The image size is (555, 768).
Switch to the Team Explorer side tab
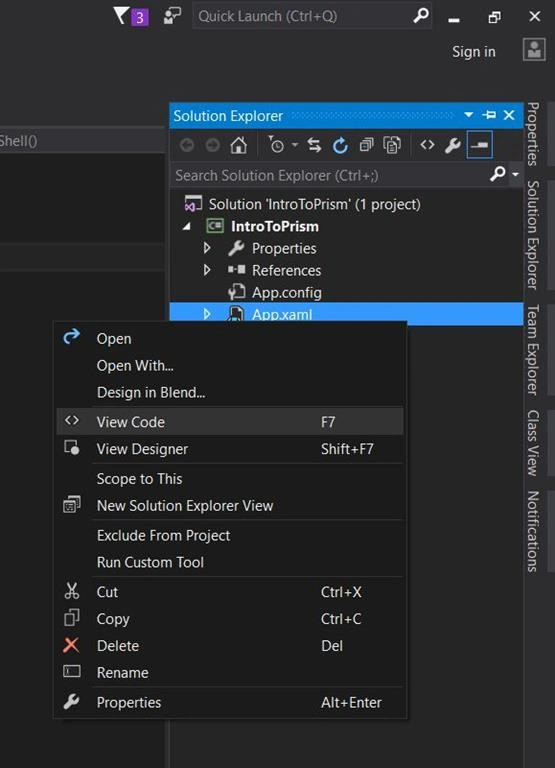533,350
